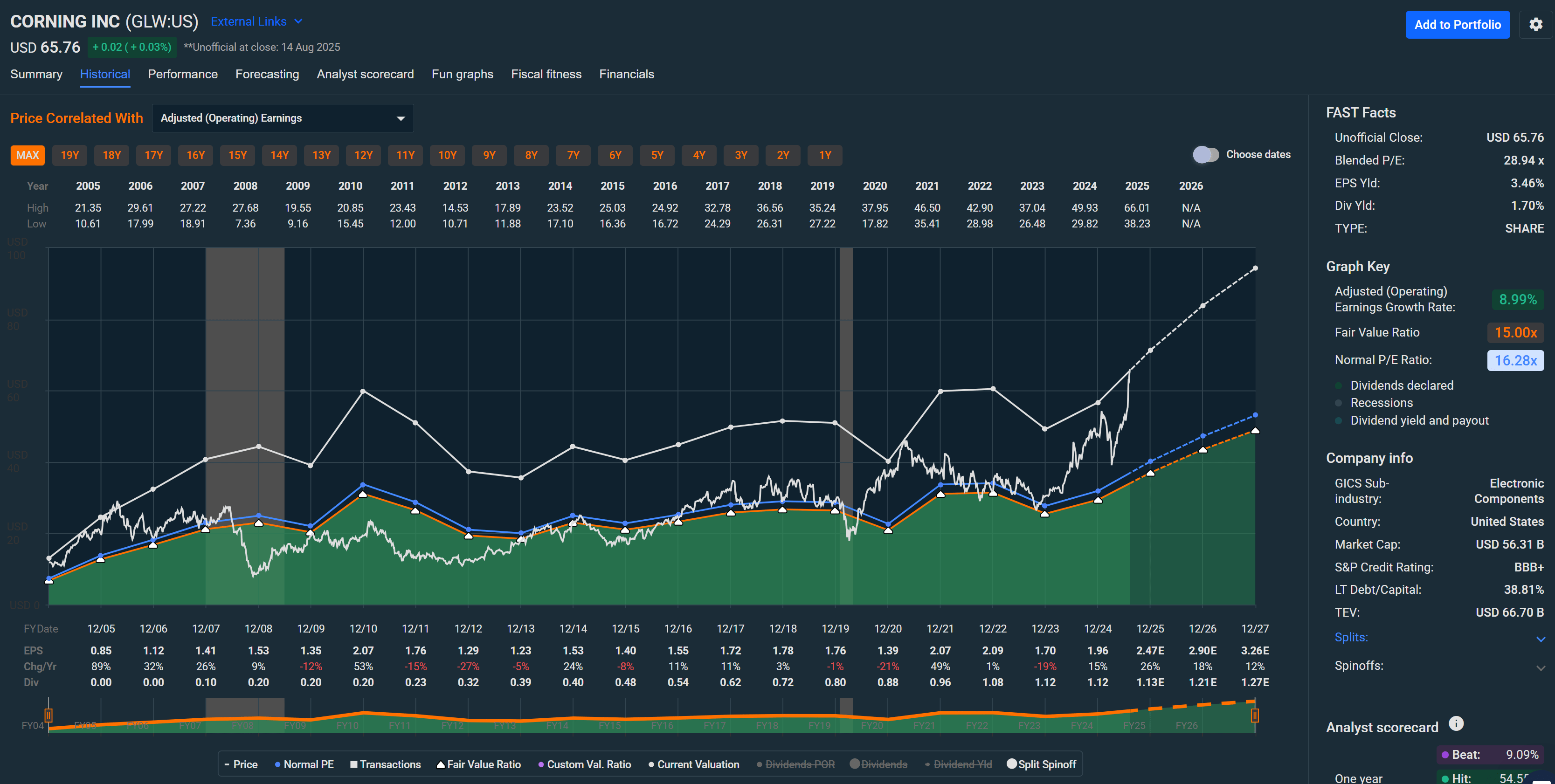Image resolution: width=1555 pixels, height=784 pixels.
Task: Click the Normal P/E Ratio 16.28x swatch
Action: click(1515, 360)
